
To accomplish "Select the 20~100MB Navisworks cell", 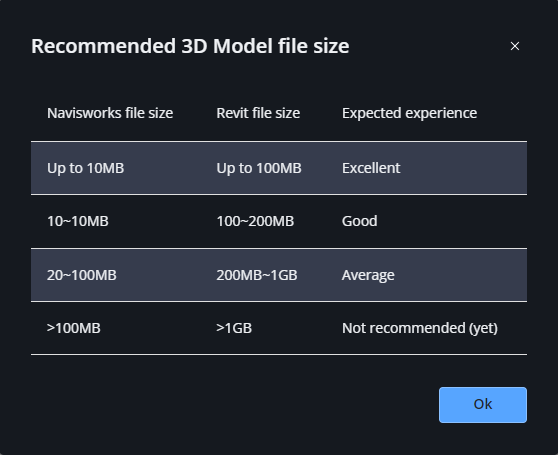I will coord(81,275).
